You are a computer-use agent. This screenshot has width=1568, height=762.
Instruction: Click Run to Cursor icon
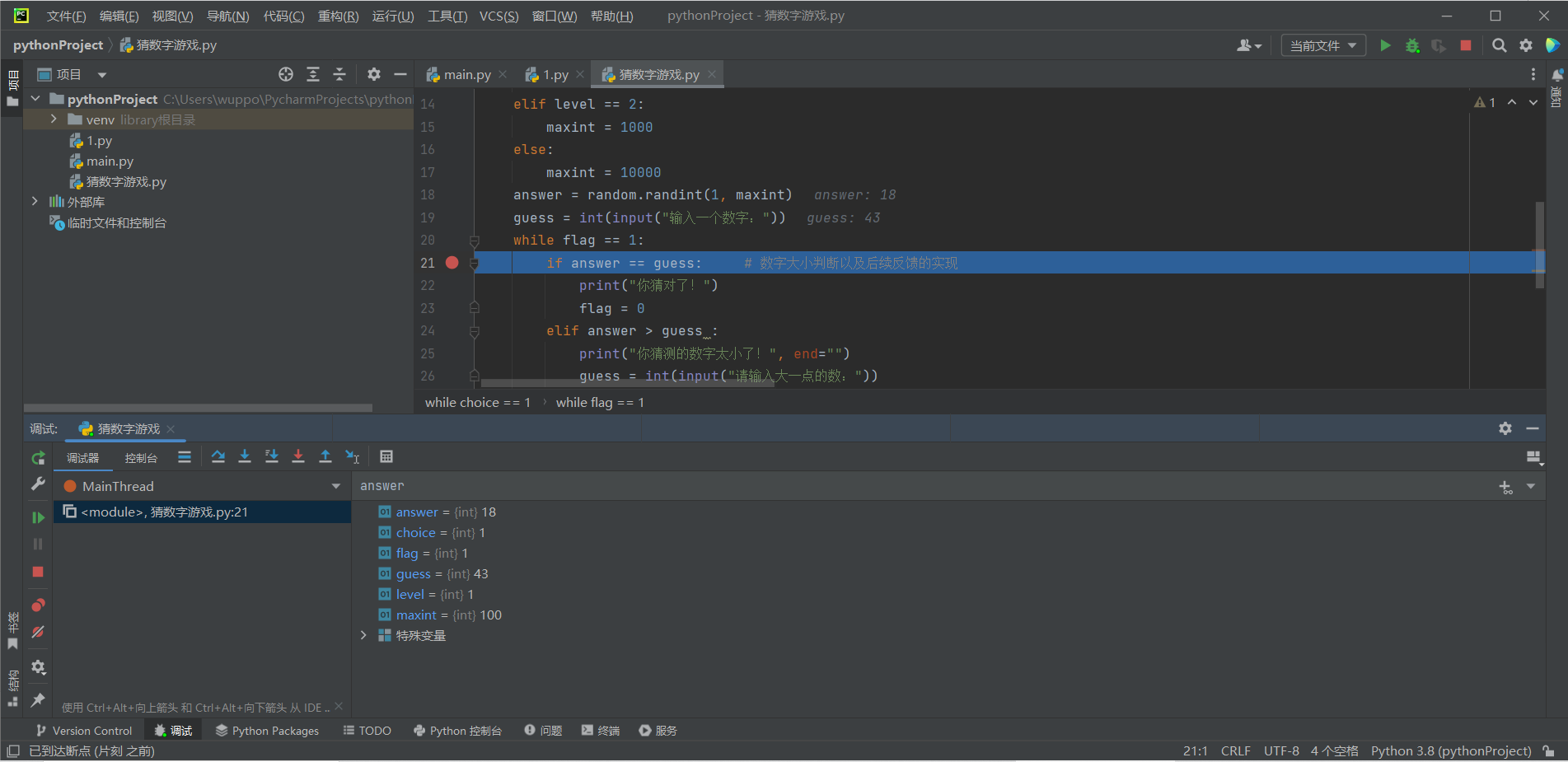pos(353,456)
